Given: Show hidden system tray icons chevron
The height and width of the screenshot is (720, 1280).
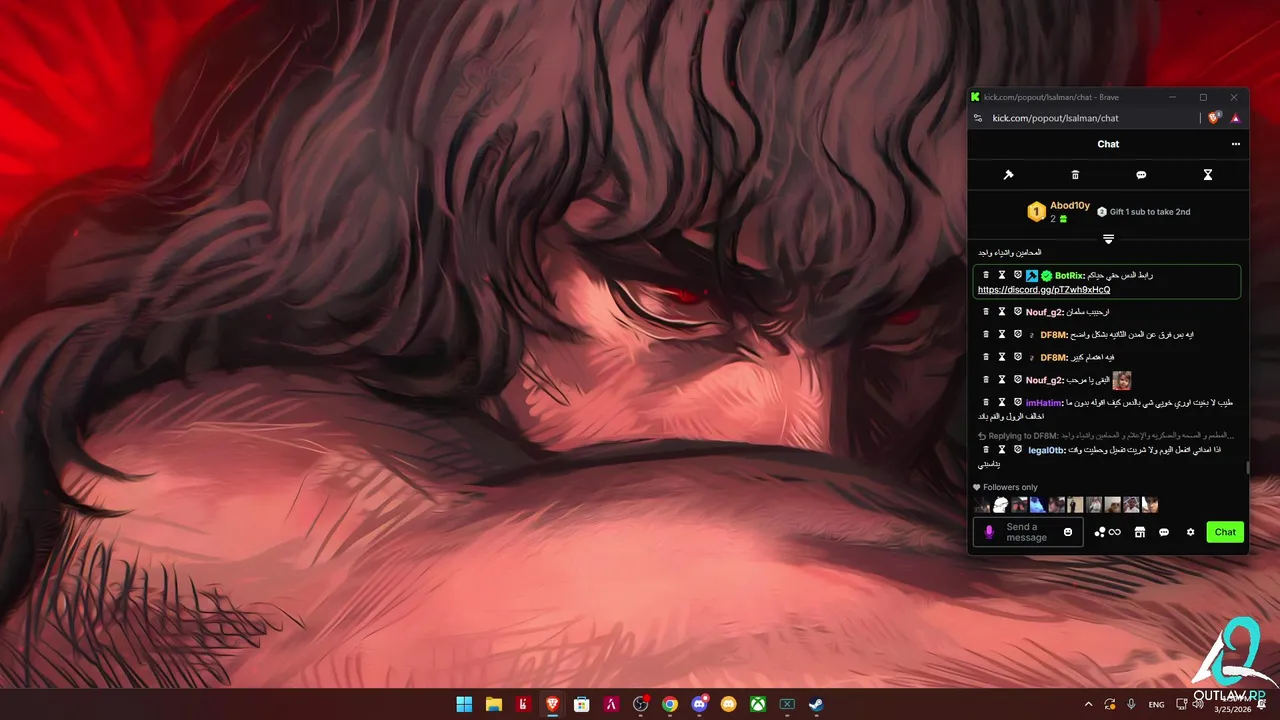Looking at the screenshot, I should [x=1088, y=704].
